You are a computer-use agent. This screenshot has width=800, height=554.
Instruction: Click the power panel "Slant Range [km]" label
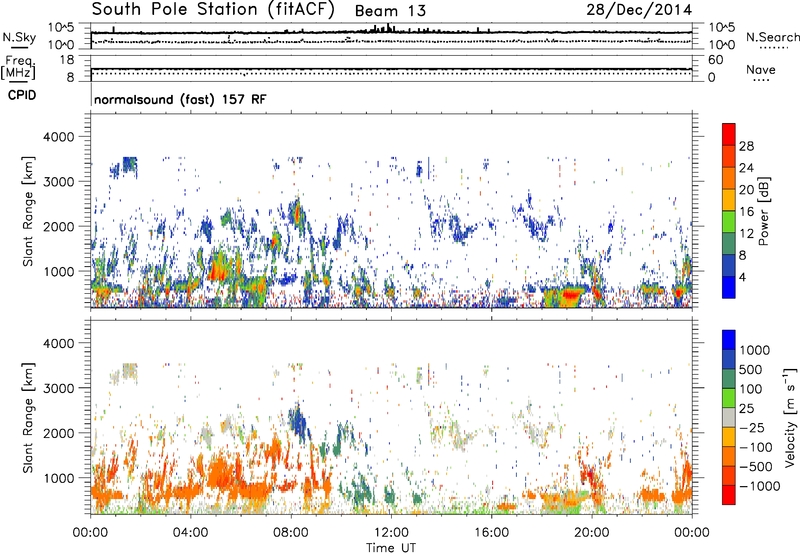(x=28, y=211)
